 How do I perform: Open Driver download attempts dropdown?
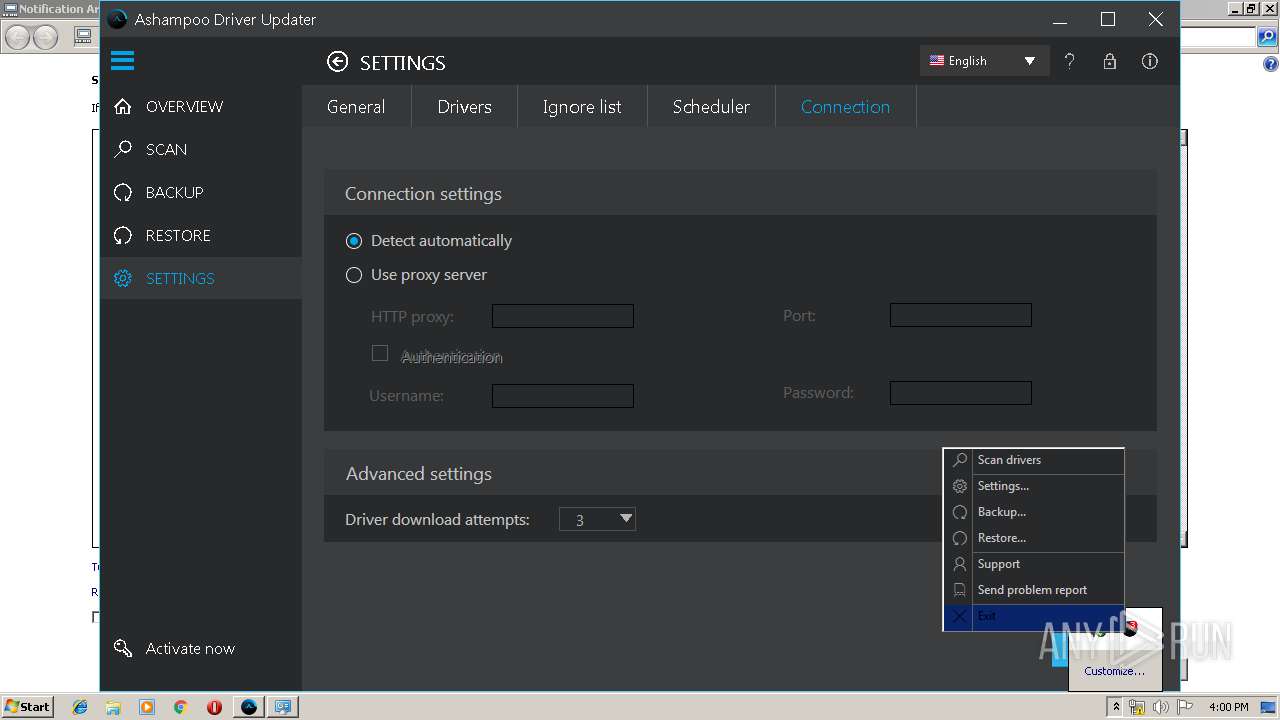(597, 519)
